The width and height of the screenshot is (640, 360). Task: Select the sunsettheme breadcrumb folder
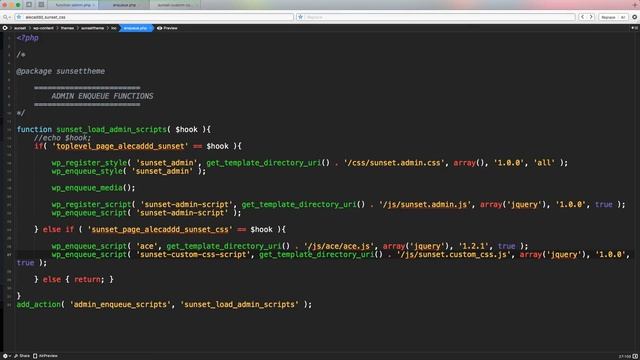coord(92,28)
